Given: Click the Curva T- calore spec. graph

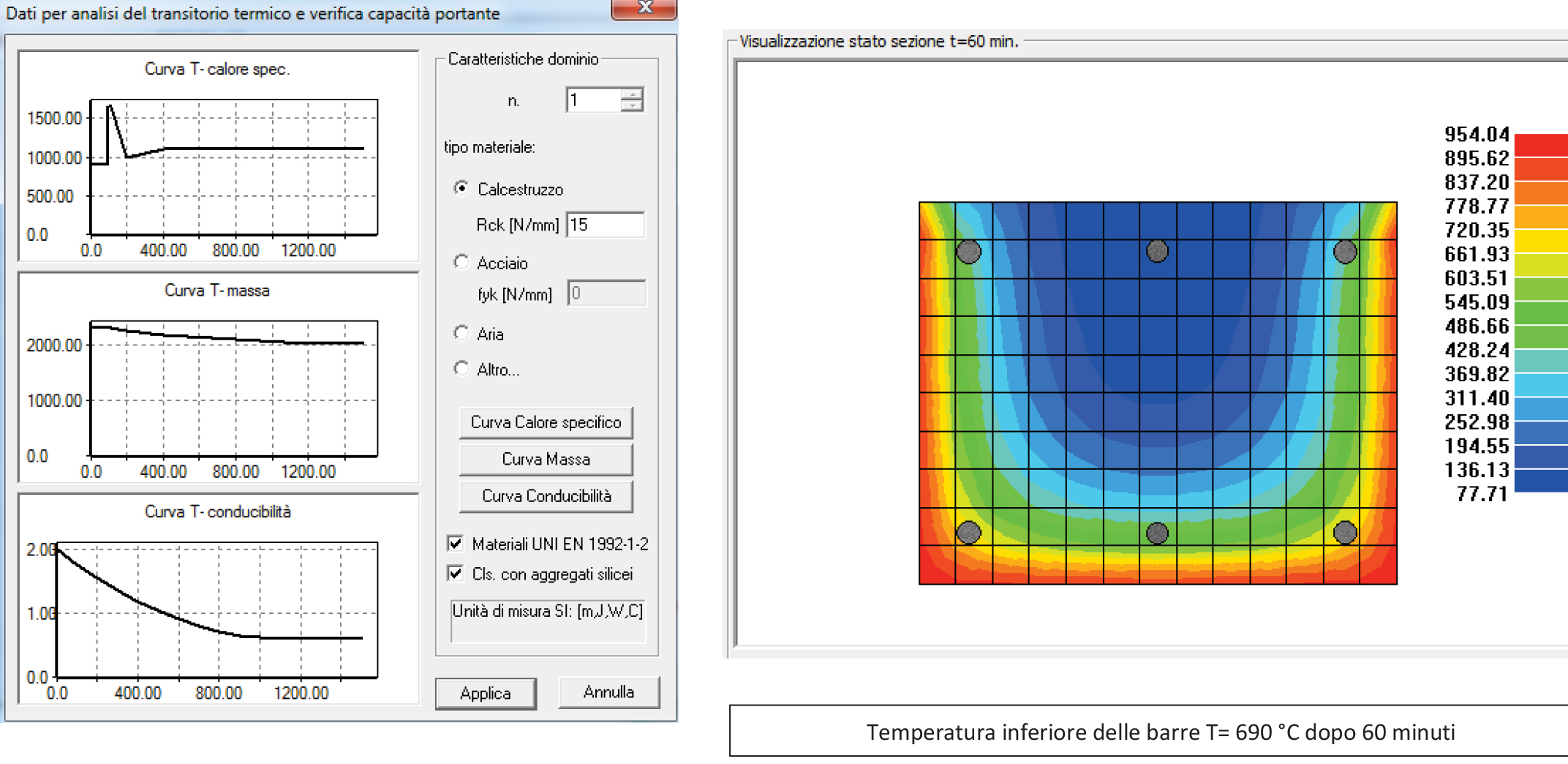Looking at the screenshot, I should coord(218,156).
